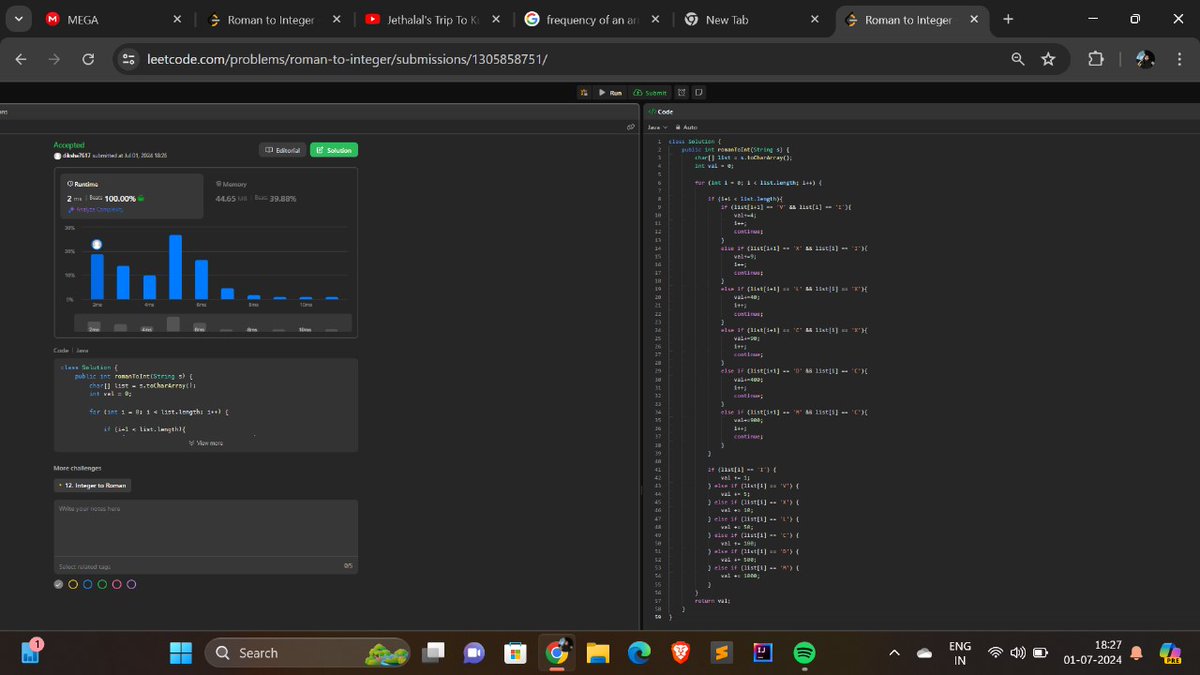
Task: Switch to the MEGA browser tab
Action: tap(115, 19)
